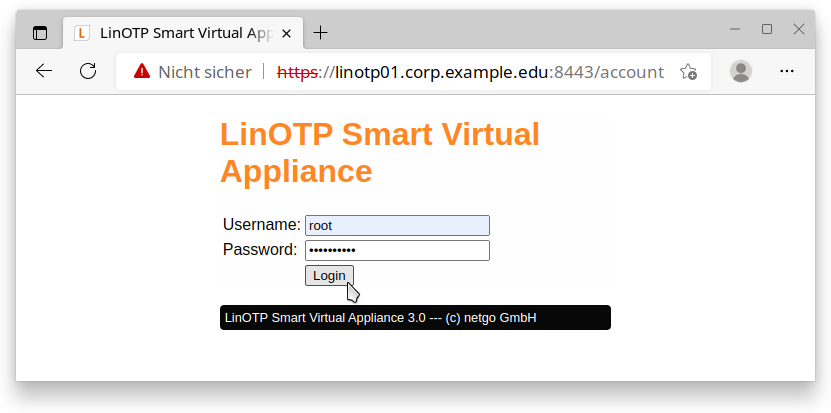Maximize the browser window
The height and width of the screenshot is (413, 831).
click(x=767, y=29)
